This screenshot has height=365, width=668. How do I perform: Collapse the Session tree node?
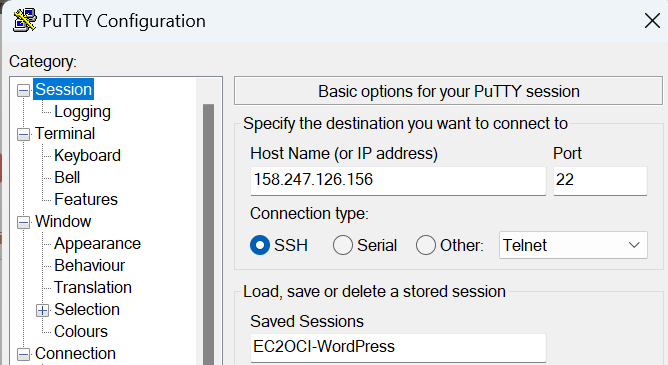coord(23,90)
